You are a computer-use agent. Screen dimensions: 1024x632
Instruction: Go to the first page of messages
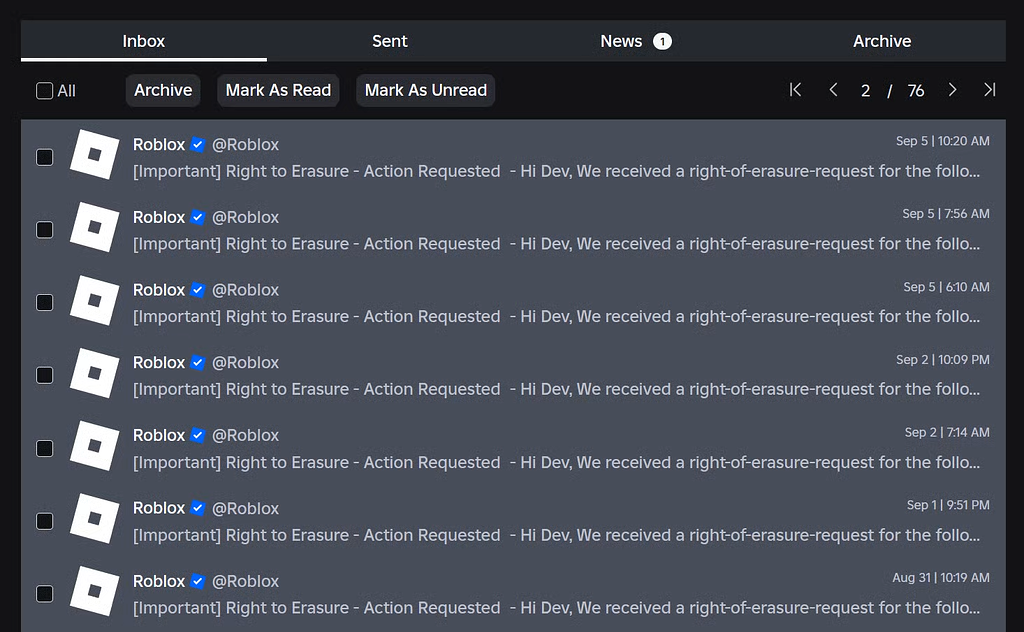796,90
